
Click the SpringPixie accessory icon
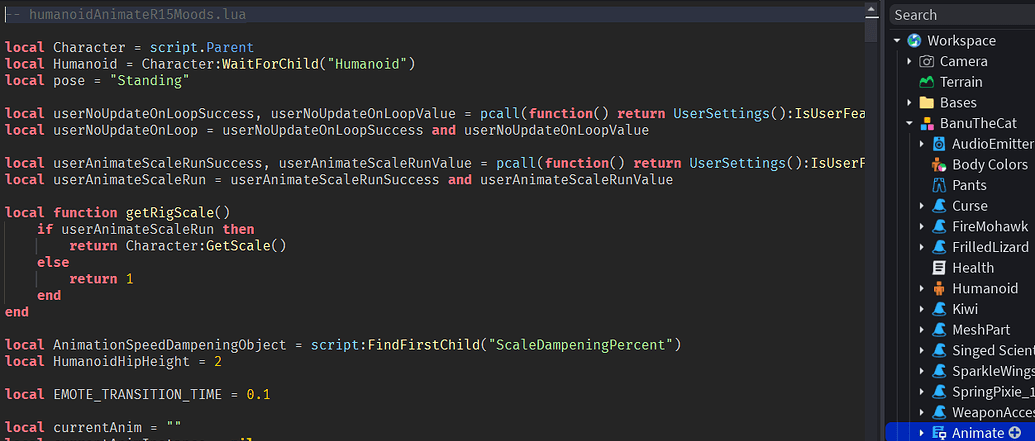pos(939,391)
